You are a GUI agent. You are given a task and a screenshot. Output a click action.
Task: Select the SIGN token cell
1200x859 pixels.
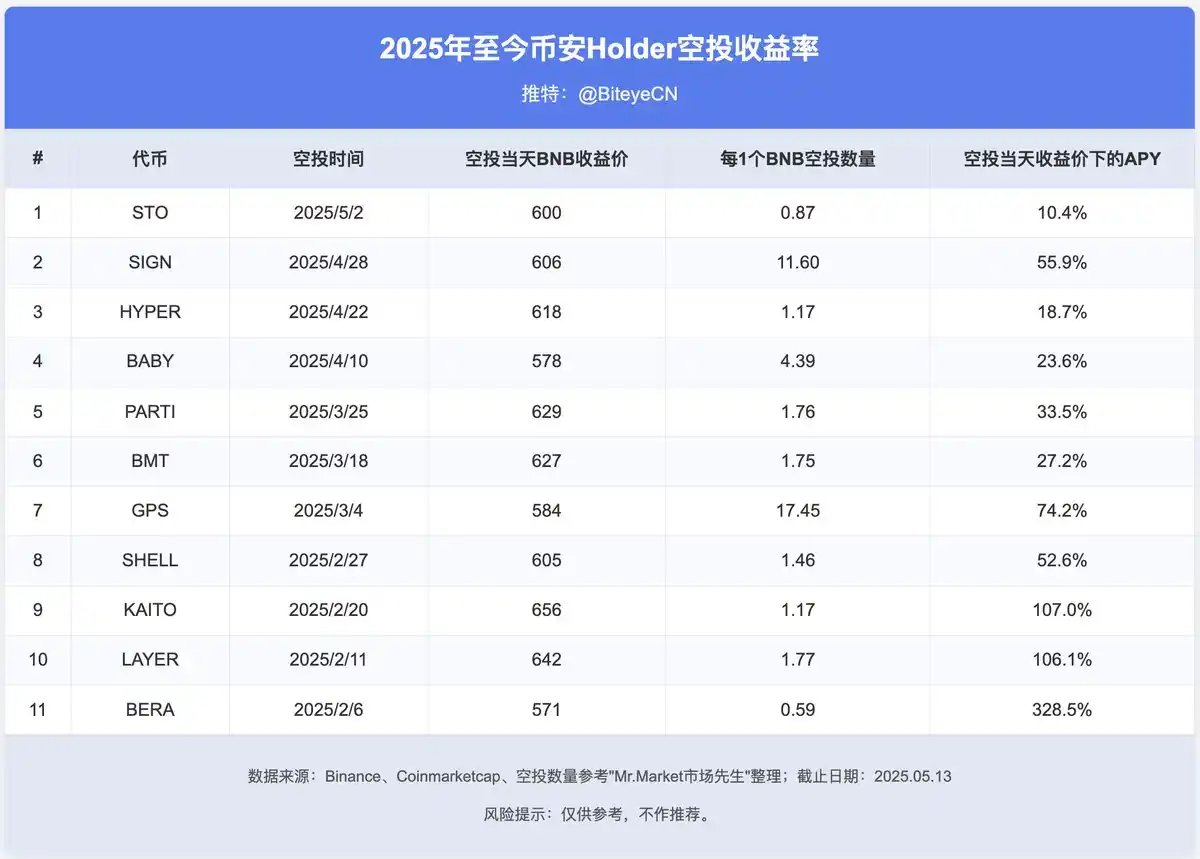150,263
